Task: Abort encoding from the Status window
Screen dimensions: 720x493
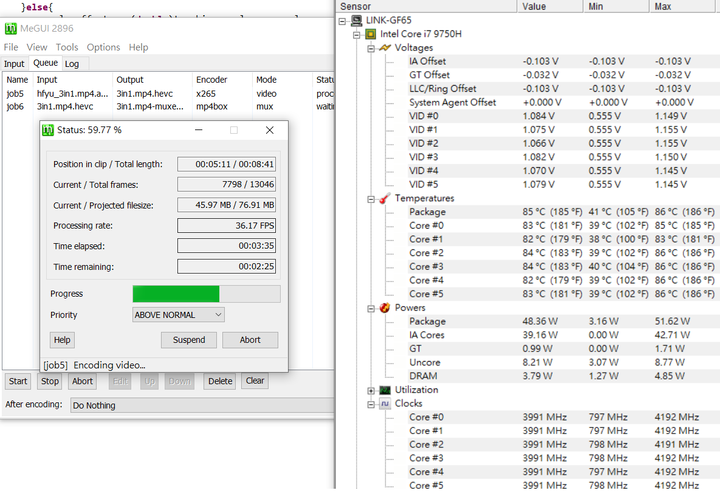Action: pyautogui.click(x=250, y=340)
